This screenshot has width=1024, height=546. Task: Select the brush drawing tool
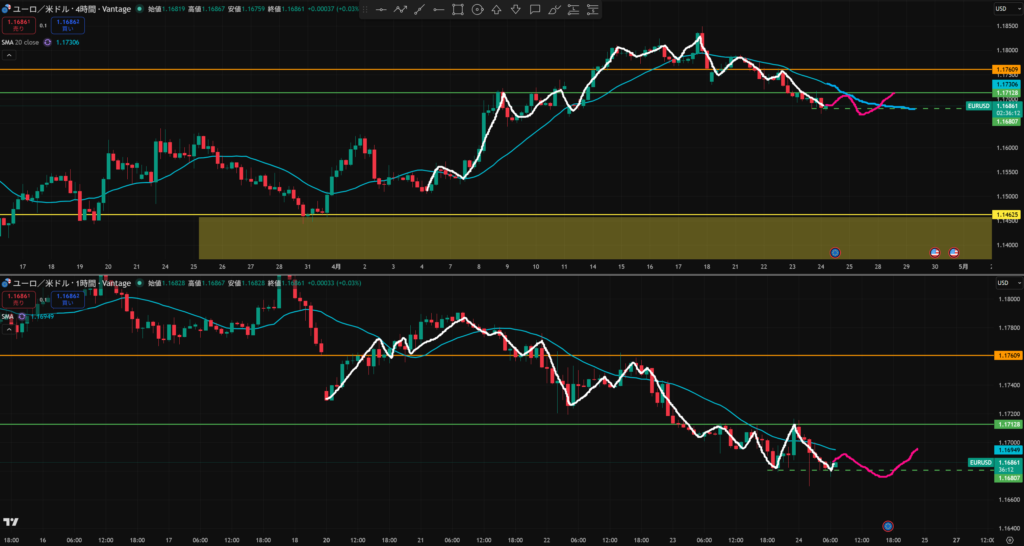[554, 10]
